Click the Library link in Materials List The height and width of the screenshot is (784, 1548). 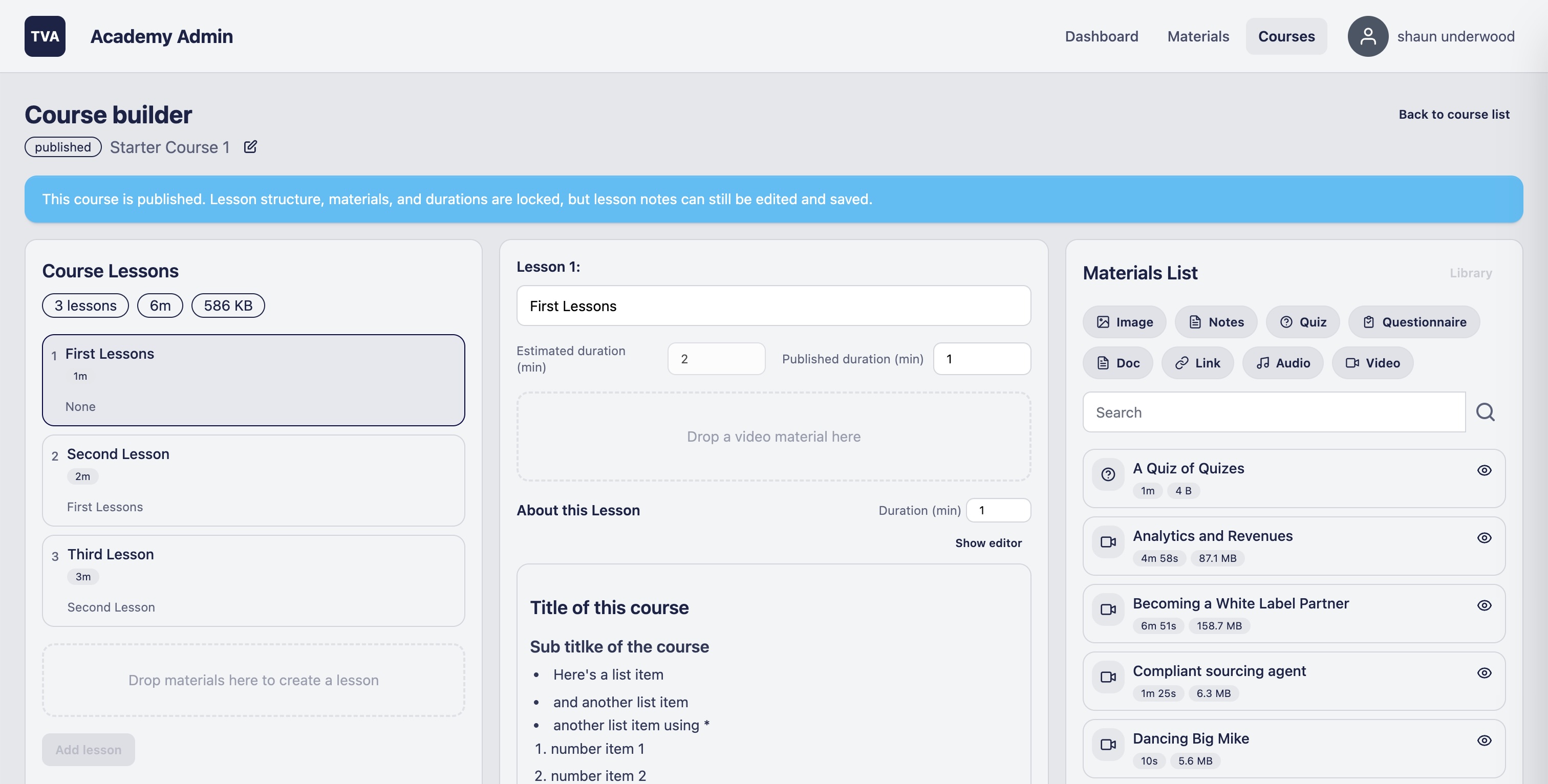point(1471,273)
